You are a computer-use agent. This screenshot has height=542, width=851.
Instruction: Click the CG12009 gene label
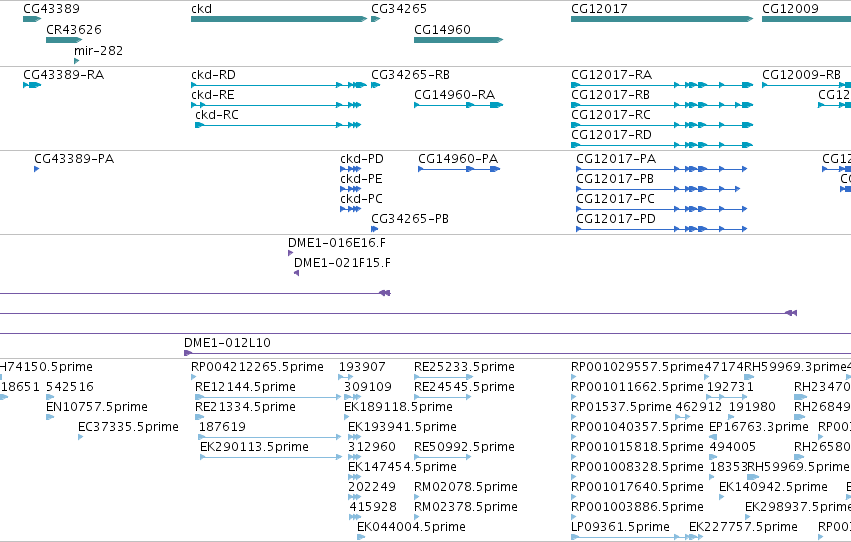click(x=790, y=9)
